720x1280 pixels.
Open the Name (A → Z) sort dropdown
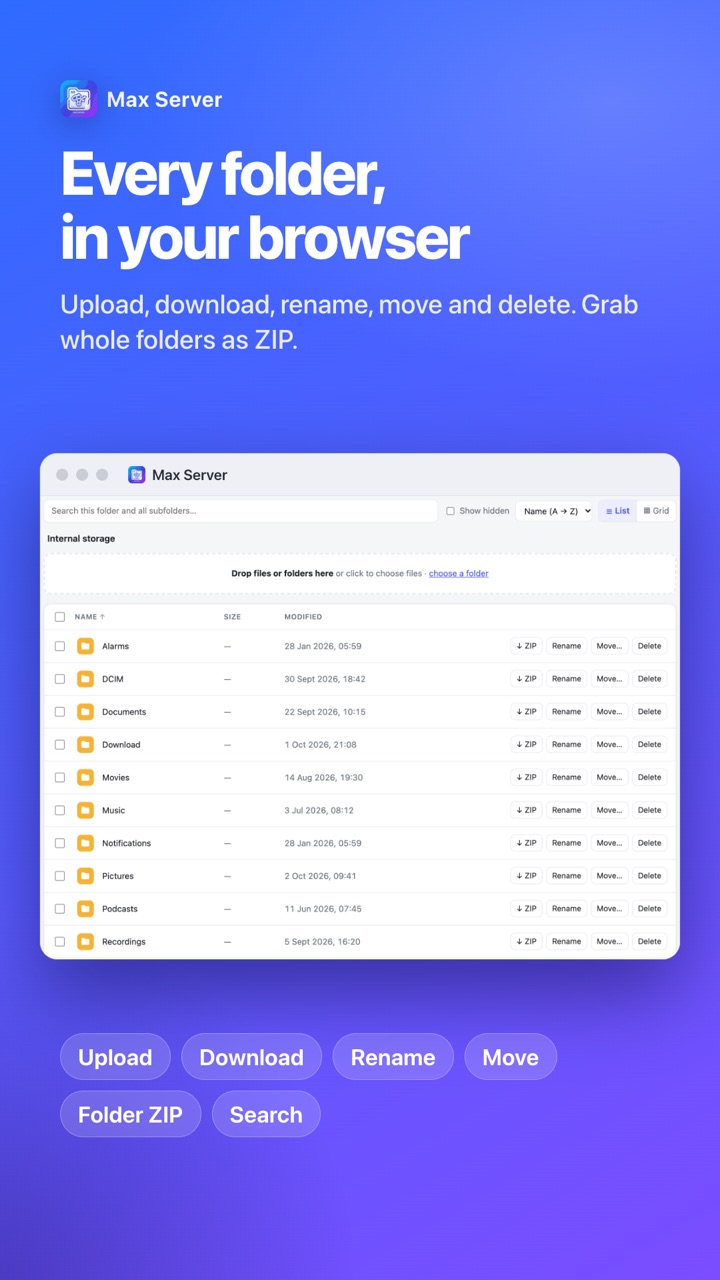pyautogui.click(x=555, y=511)
